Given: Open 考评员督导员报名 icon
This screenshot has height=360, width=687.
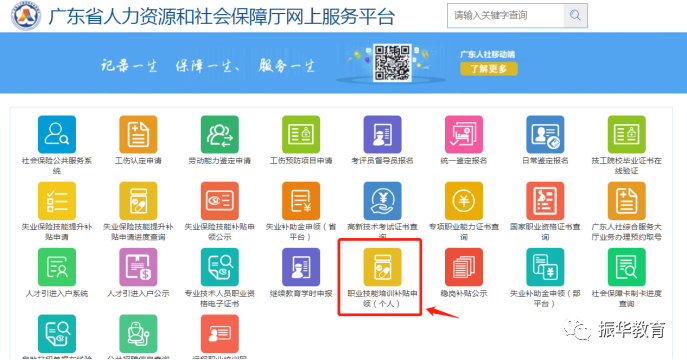Looking at the screenshot, I should [x=382, y=134].
